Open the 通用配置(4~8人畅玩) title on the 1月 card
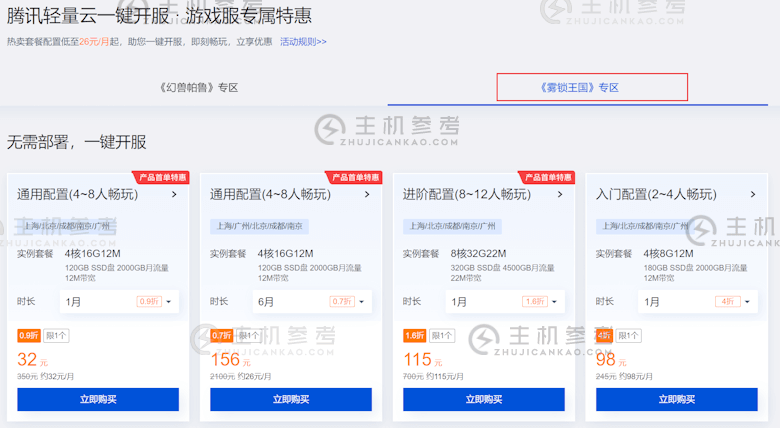780x428 pixels. tap(78, 195)
